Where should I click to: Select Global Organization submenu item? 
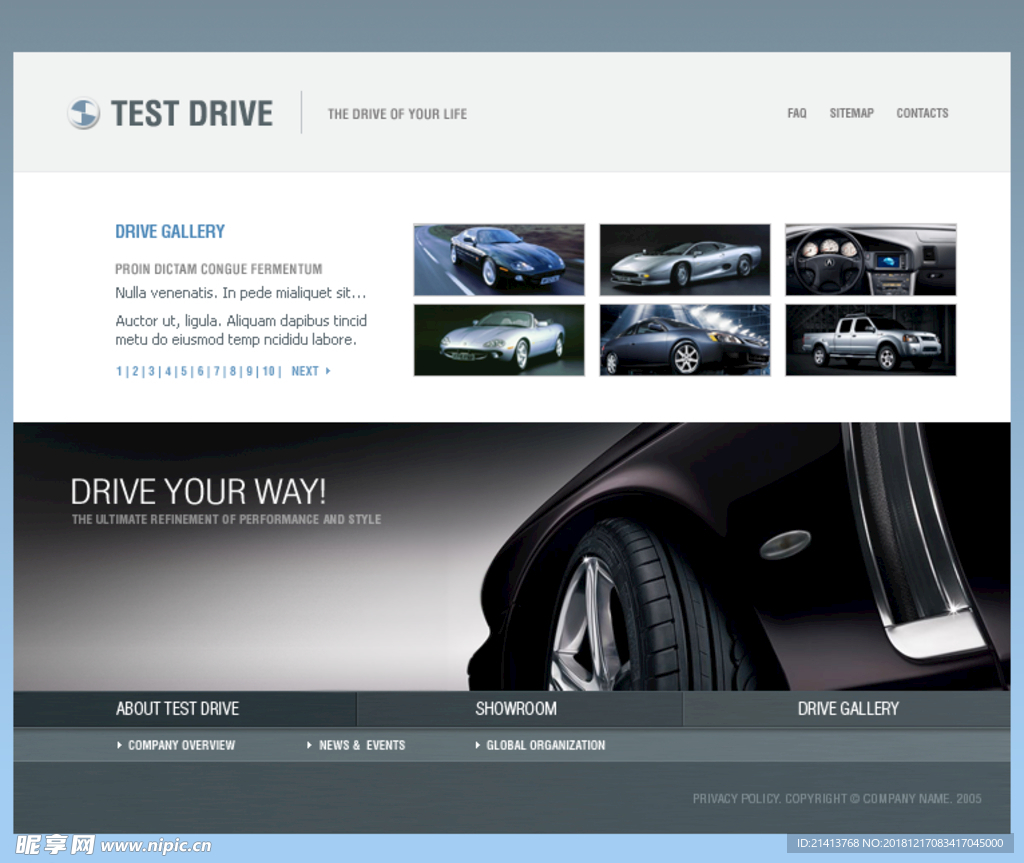point(545,745)
